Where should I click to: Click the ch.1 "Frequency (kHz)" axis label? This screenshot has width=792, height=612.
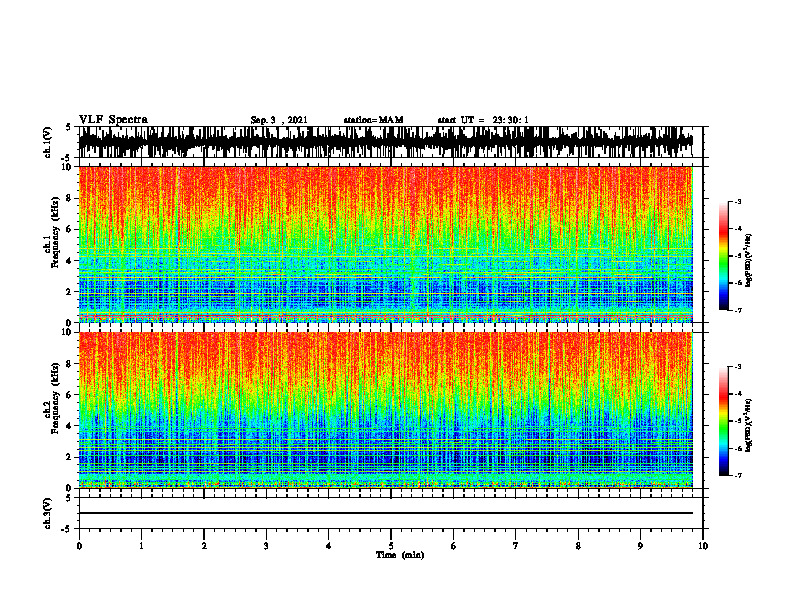pos(55,233)
